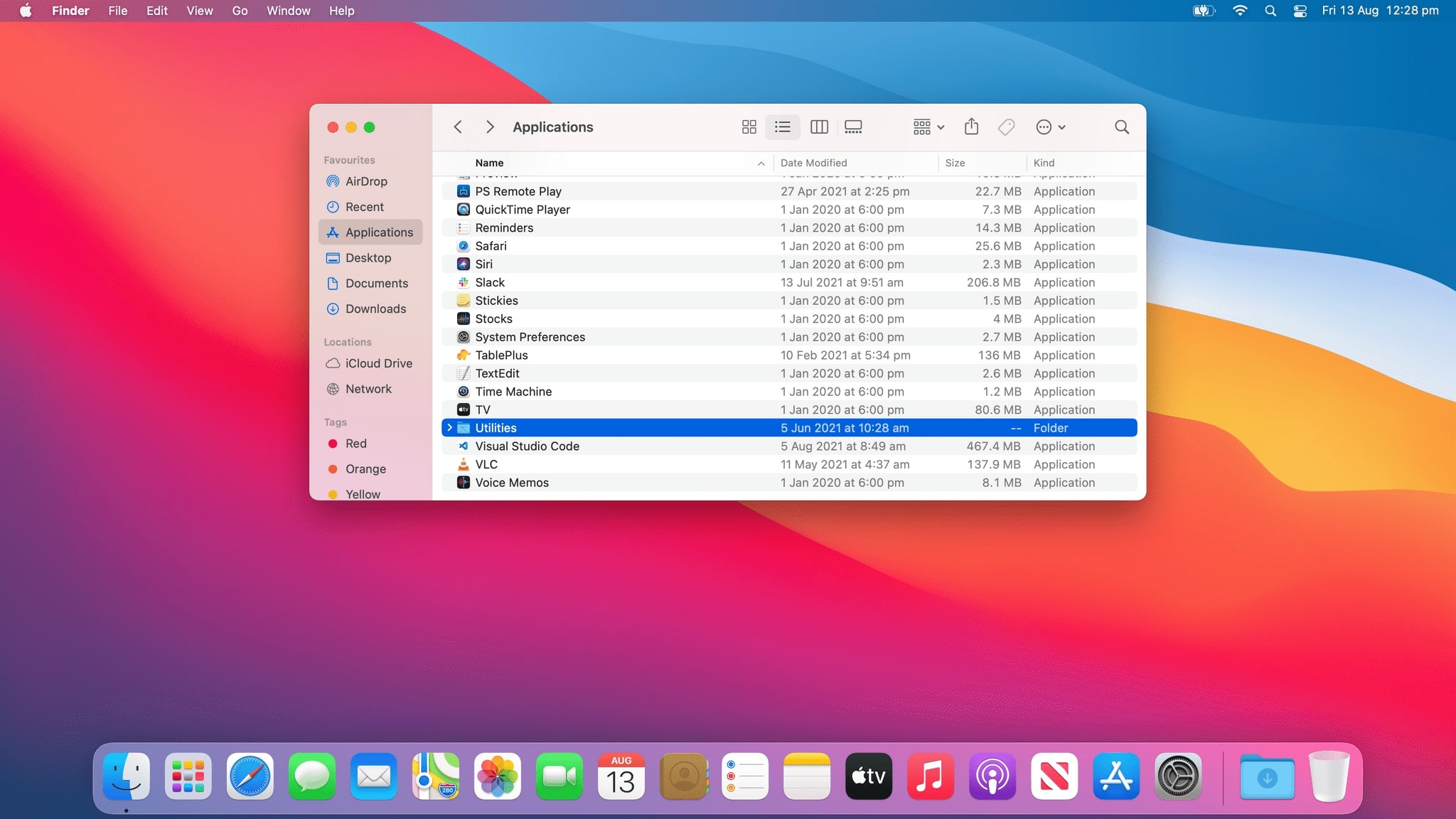Open App Store from the Dock
This screenshot has height=819, width=1456.
[x=1115, y=776]
